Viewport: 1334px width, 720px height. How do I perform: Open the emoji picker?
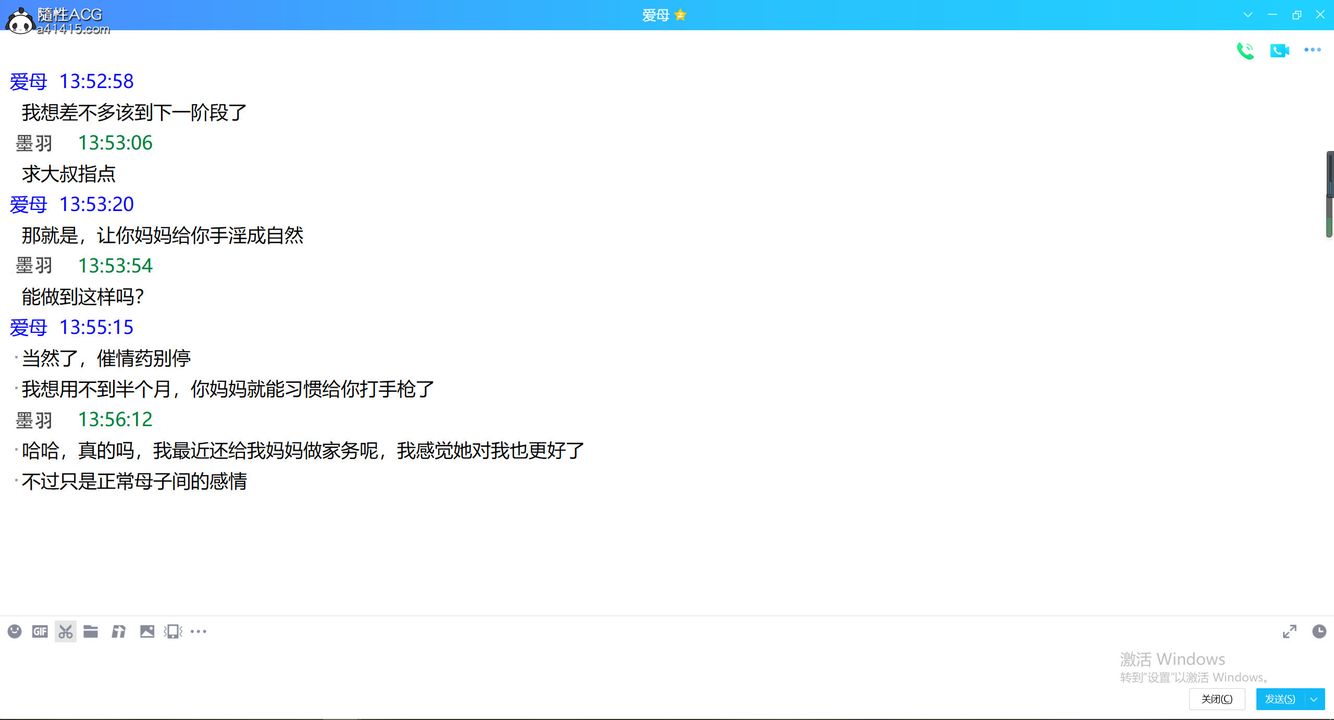(14, 631)
